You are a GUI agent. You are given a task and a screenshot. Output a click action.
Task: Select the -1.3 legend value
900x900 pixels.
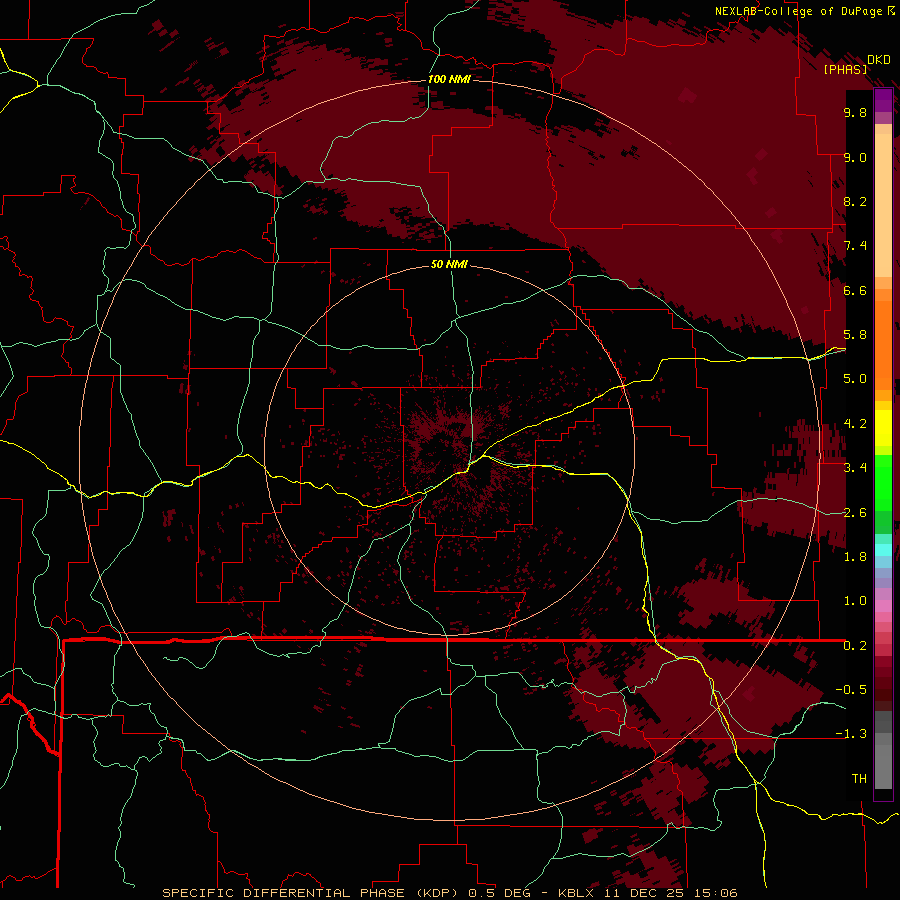pos(851,734)
